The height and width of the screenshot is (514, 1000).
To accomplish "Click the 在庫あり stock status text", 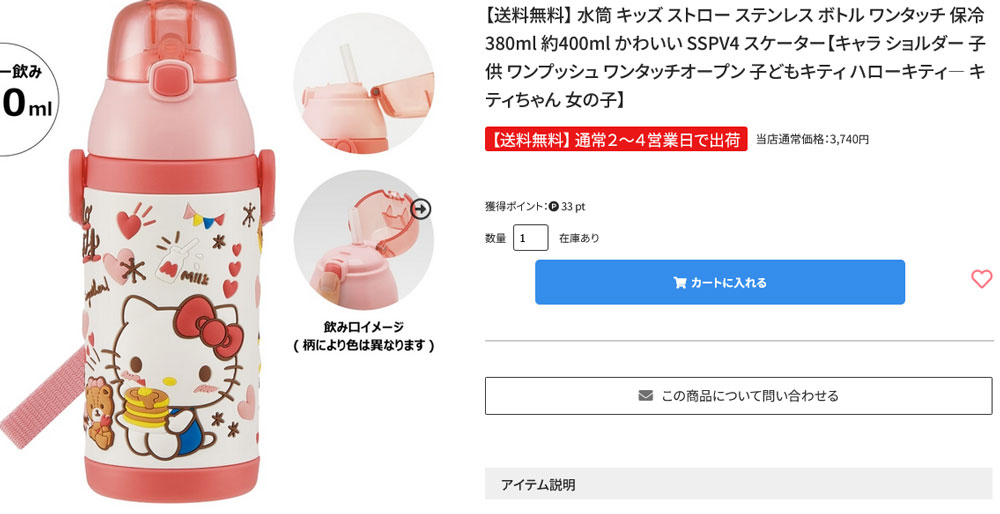I will point(579,238).
